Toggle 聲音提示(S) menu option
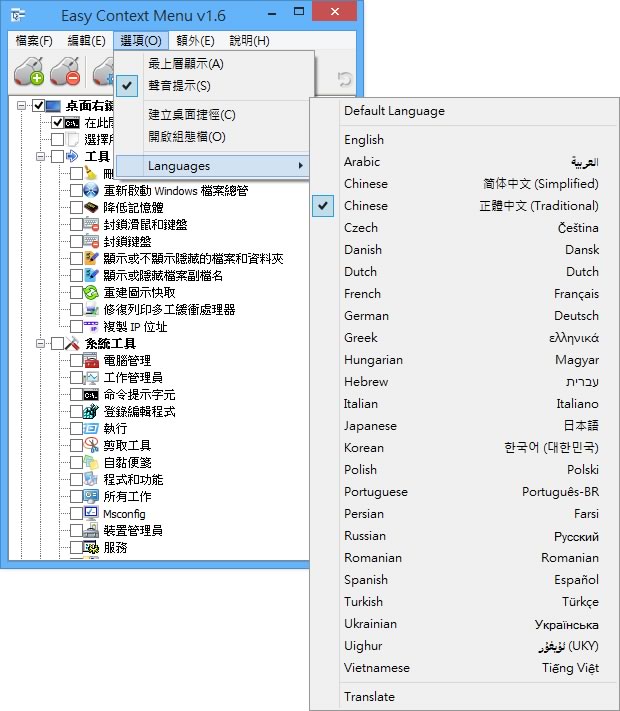The image size is (620, 711). tap(212, 86)
